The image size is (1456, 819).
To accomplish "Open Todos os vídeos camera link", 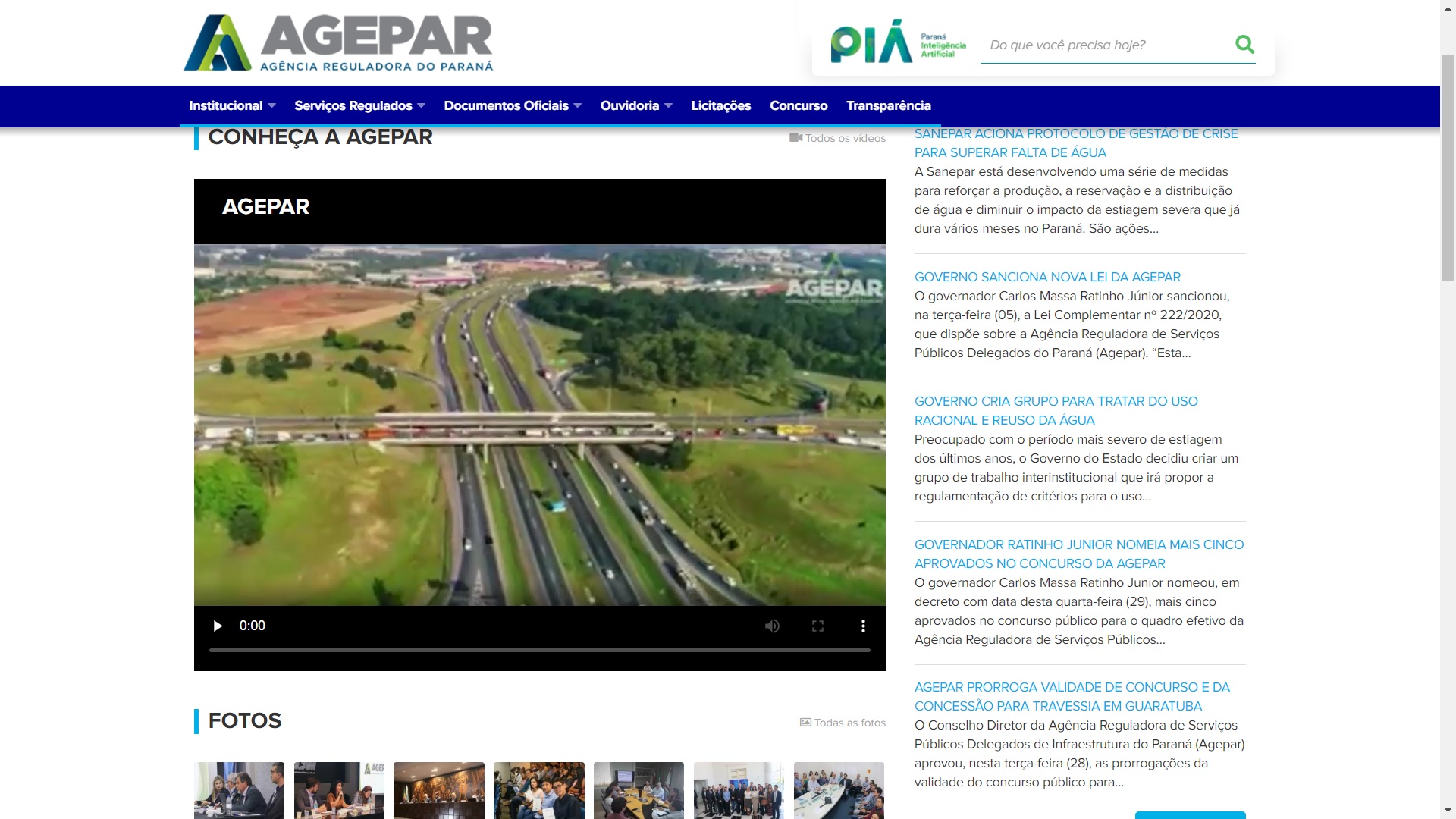I will tap(838, 138).
